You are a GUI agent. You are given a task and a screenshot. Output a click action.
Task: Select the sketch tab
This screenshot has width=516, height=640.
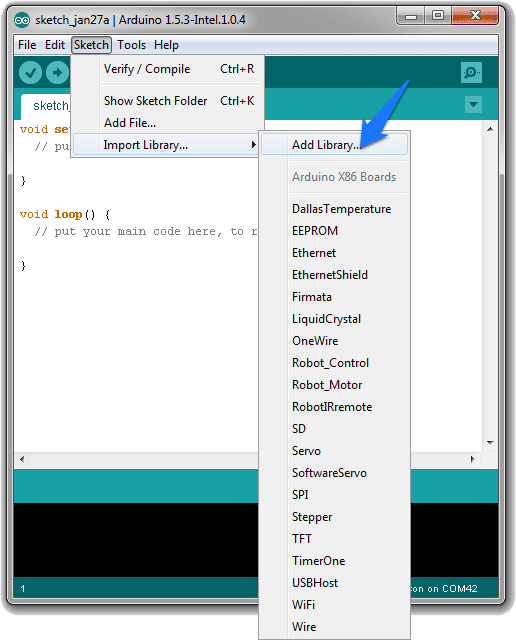pyautogui.click(x=46, y=106)
